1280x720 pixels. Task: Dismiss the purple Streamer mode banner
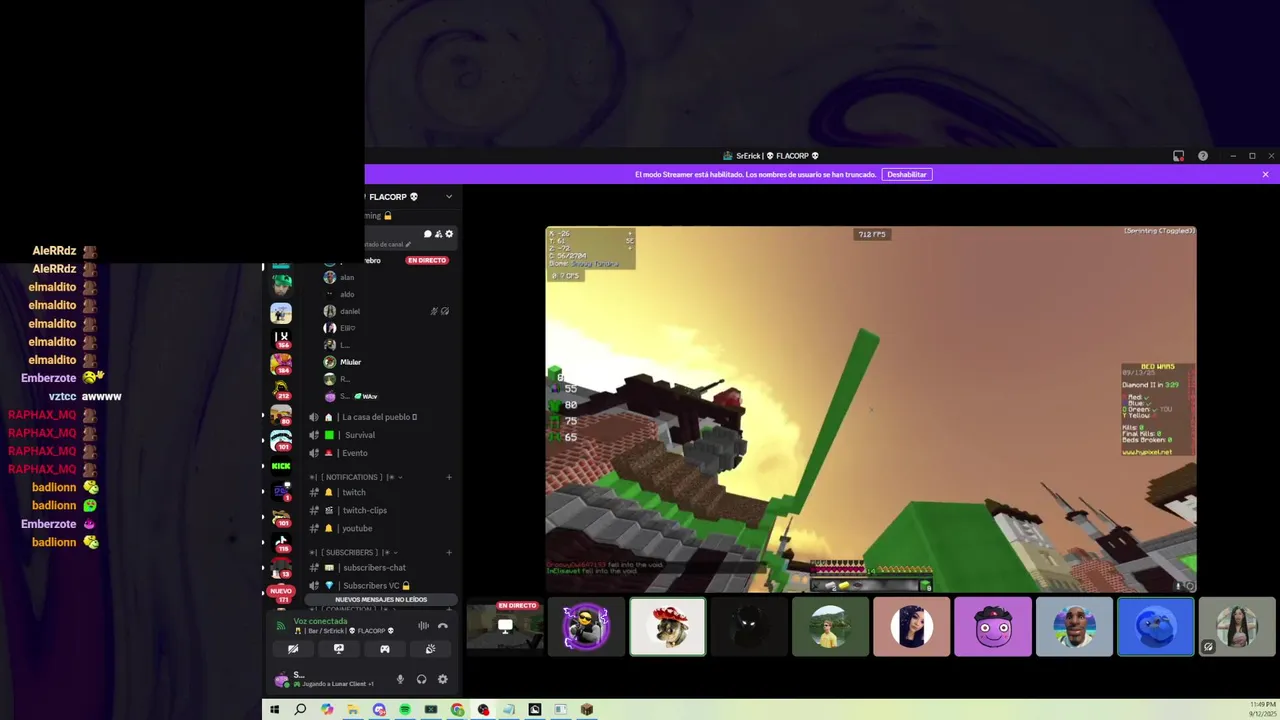coord(1265,174)
